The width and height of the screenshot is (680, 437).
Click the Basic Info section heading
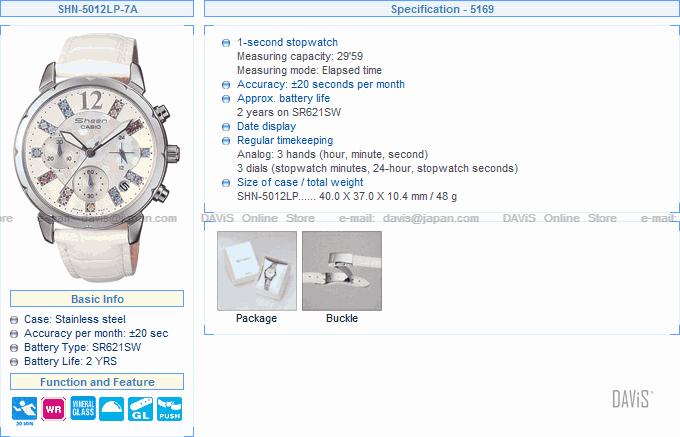(97, 299)
